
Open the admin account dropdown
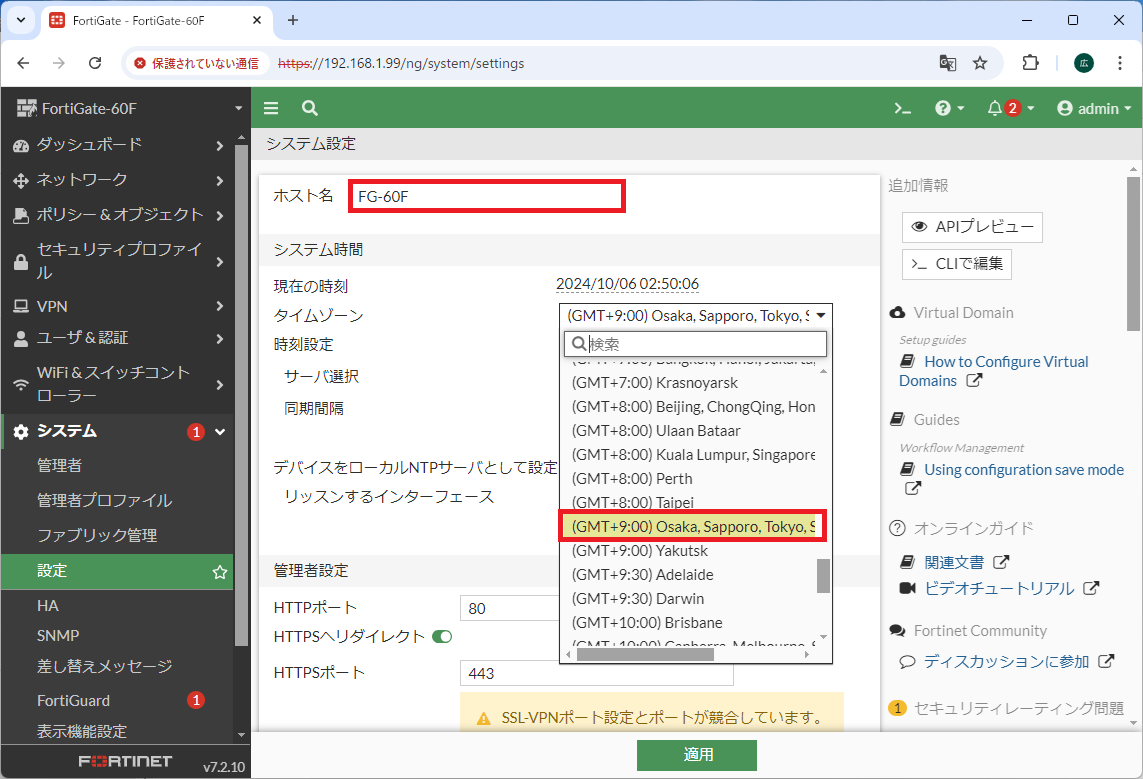point(1095,108)
